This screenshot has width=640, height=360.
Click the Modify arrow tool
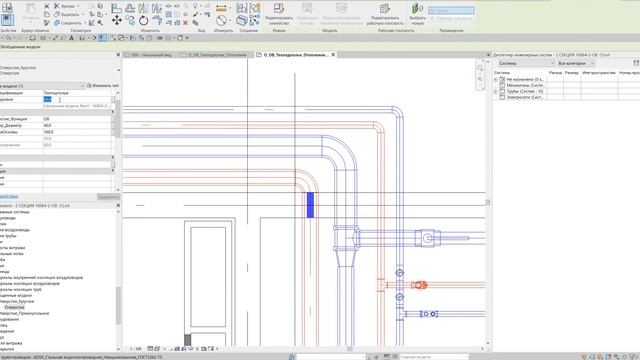pyautogui.click(x=7, y=7)
